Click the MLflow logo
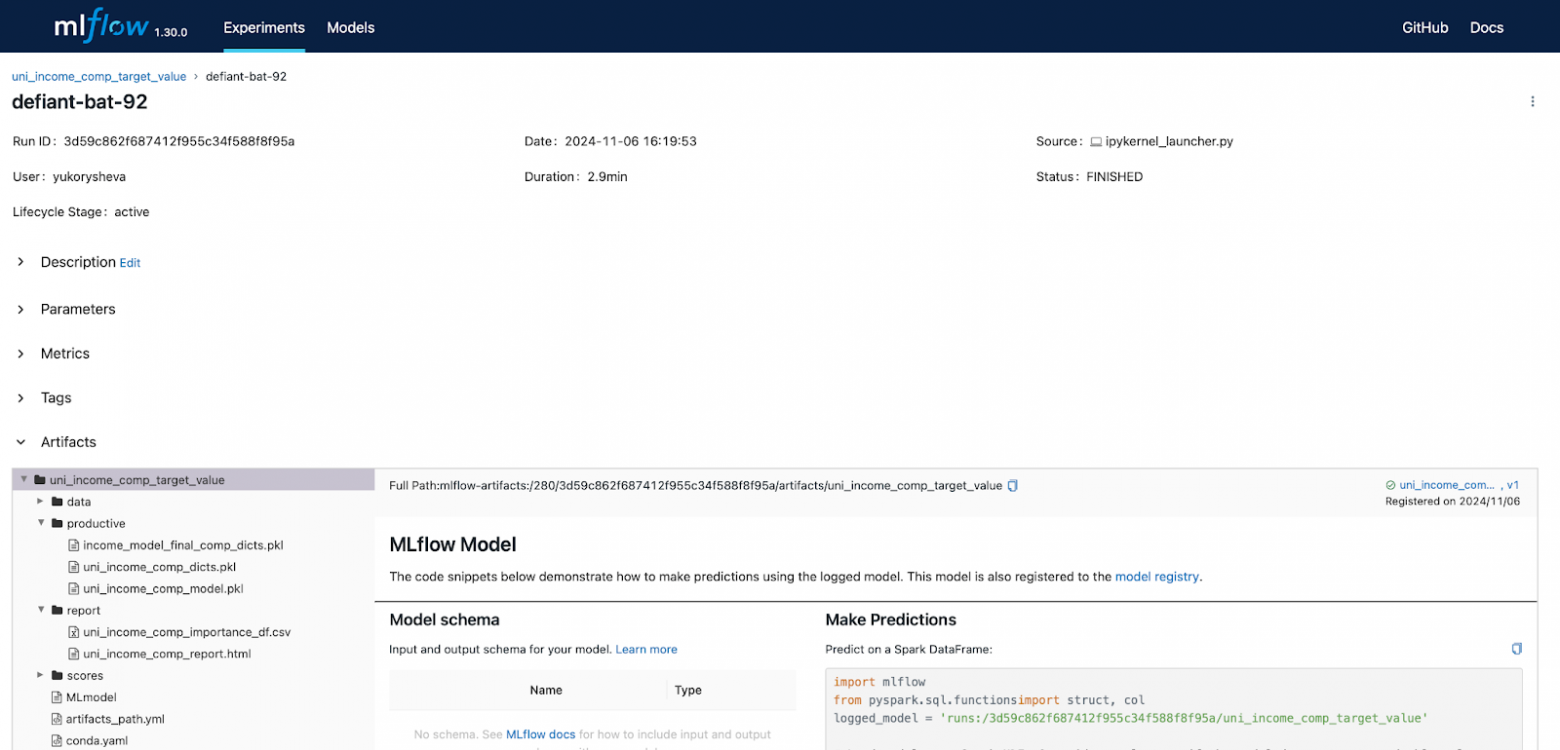Viewport: 1560px width, 750px height. click(100, 28)
